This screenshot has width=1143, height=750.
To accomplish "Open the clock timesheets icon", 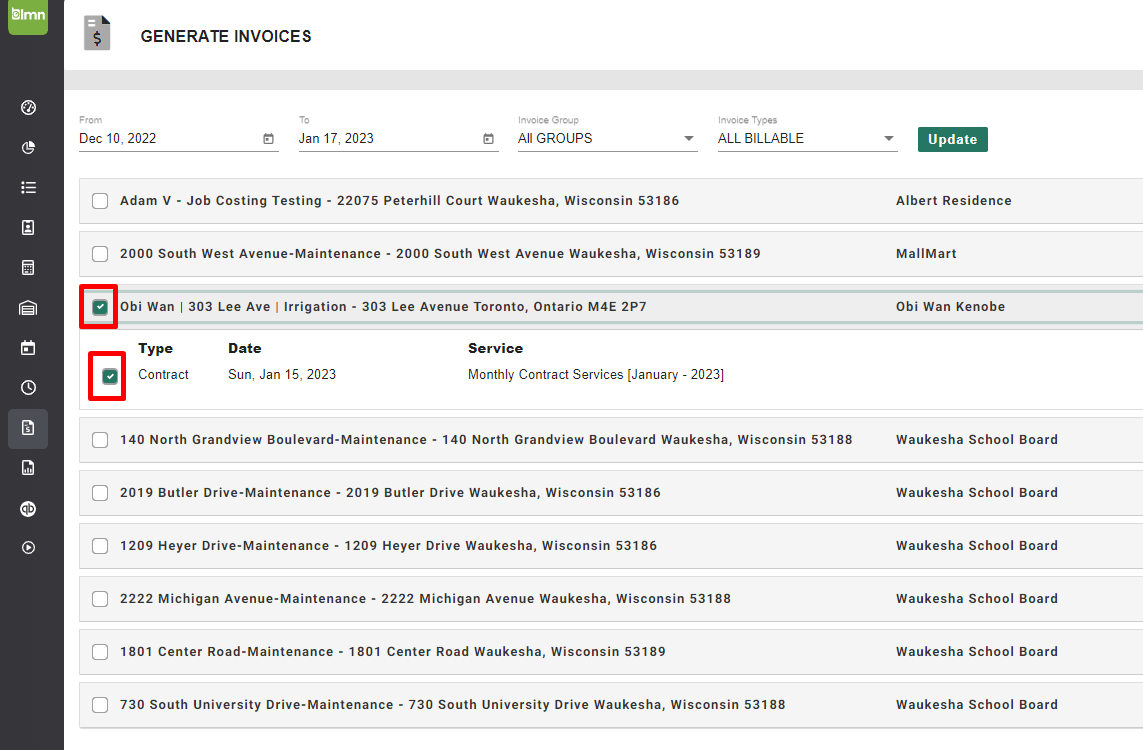I will pos(28,387).
